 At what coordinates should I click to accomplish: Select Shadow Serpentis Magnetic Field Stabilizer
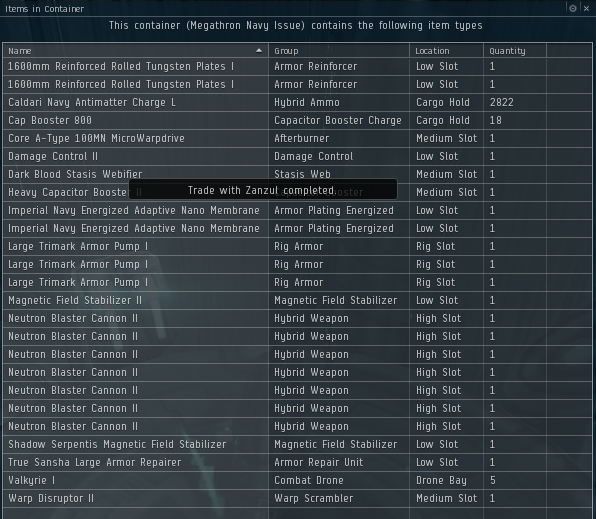point(297,444)
